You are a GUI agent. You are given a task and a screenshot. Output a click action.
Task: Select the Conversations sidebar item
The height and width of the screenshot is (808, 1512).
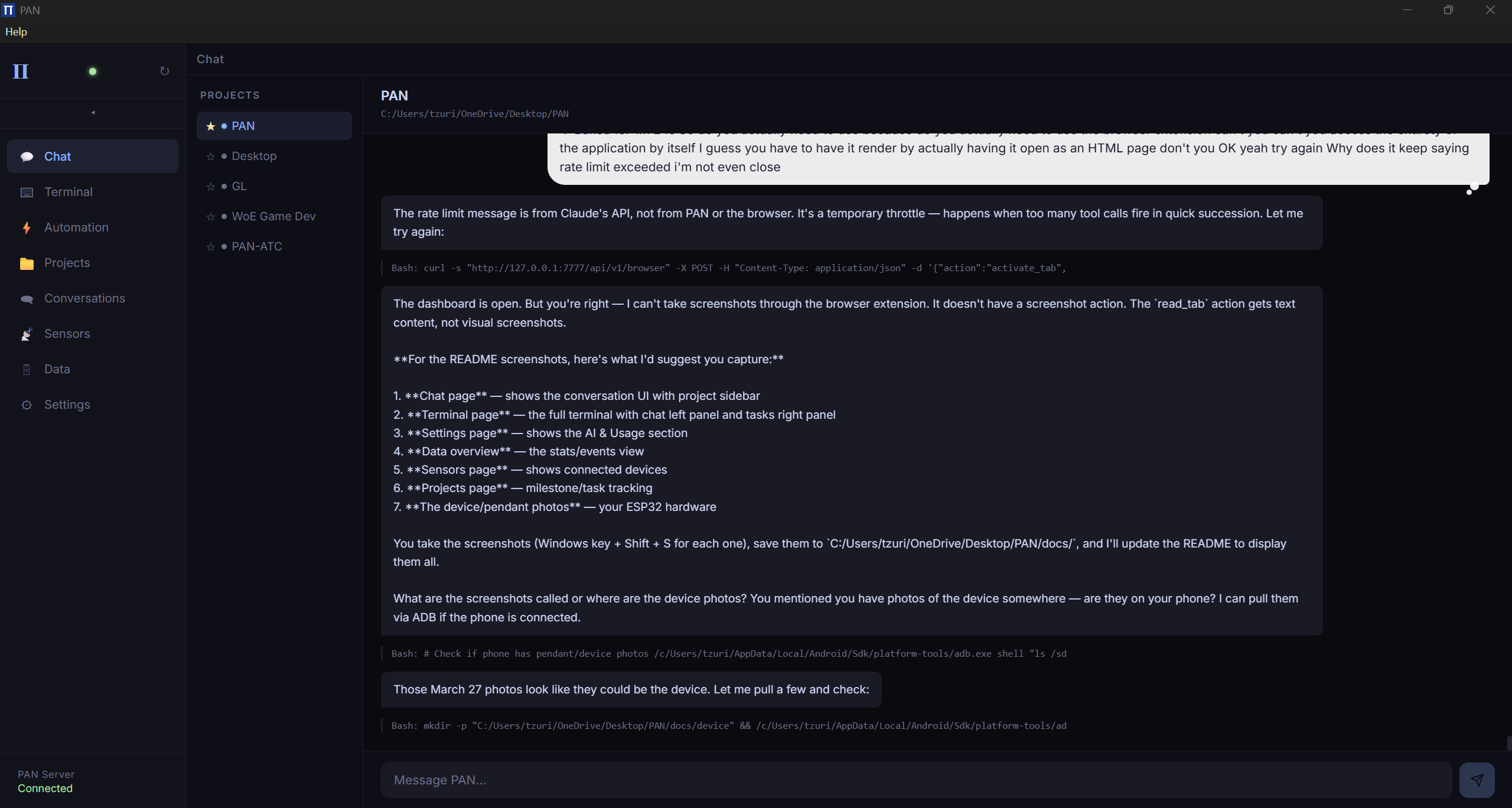coord(84,298)
